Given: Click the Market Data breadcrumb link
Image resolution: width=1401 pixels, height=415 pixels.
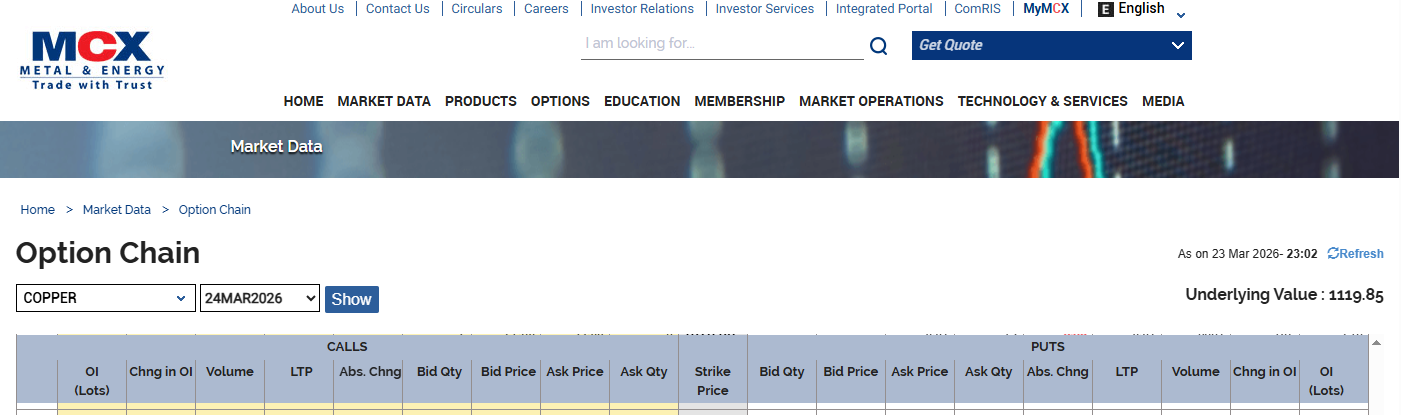Looking at the screenshot, I should click(x=117, y=210).
